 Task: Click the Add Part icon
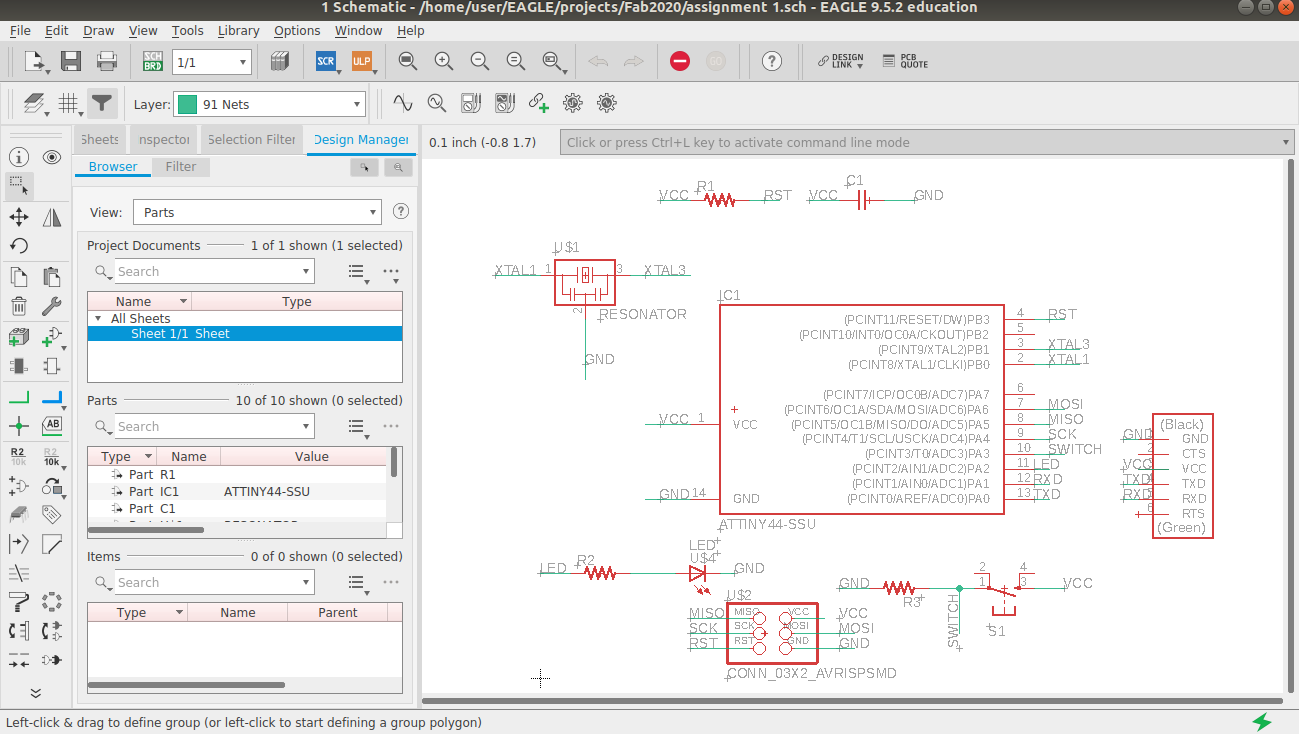pyautogui.click(x=19, y=338)
